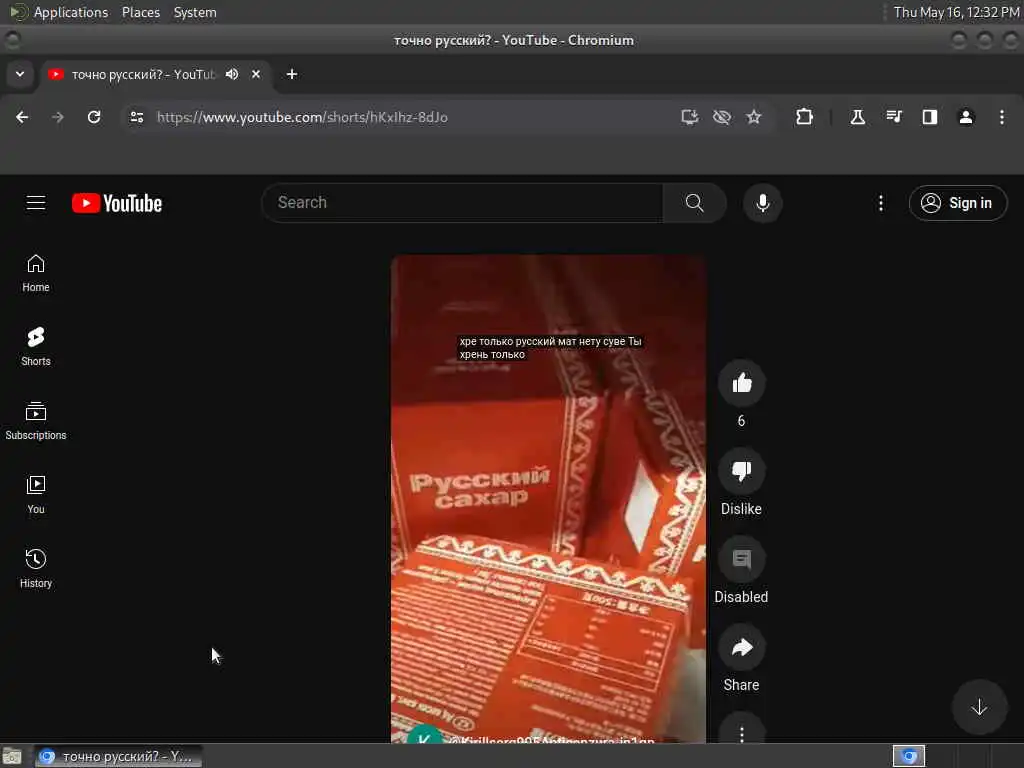This screenshot has height=768, width=1024.
Task: Go to Home in YouTube sidebar
Action: (36, 273)
